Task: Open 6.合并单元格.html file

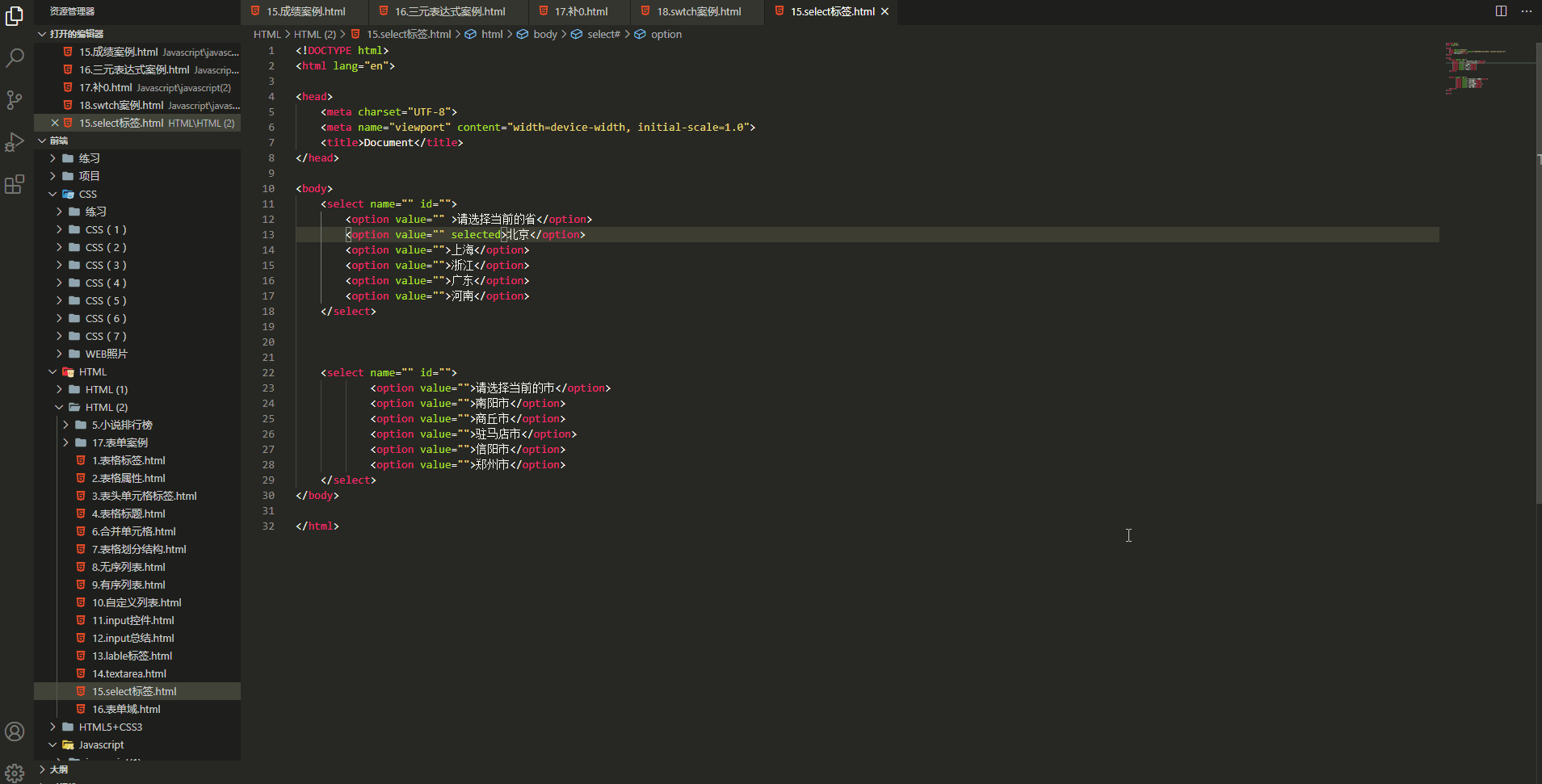Action: tap(137, 531)
